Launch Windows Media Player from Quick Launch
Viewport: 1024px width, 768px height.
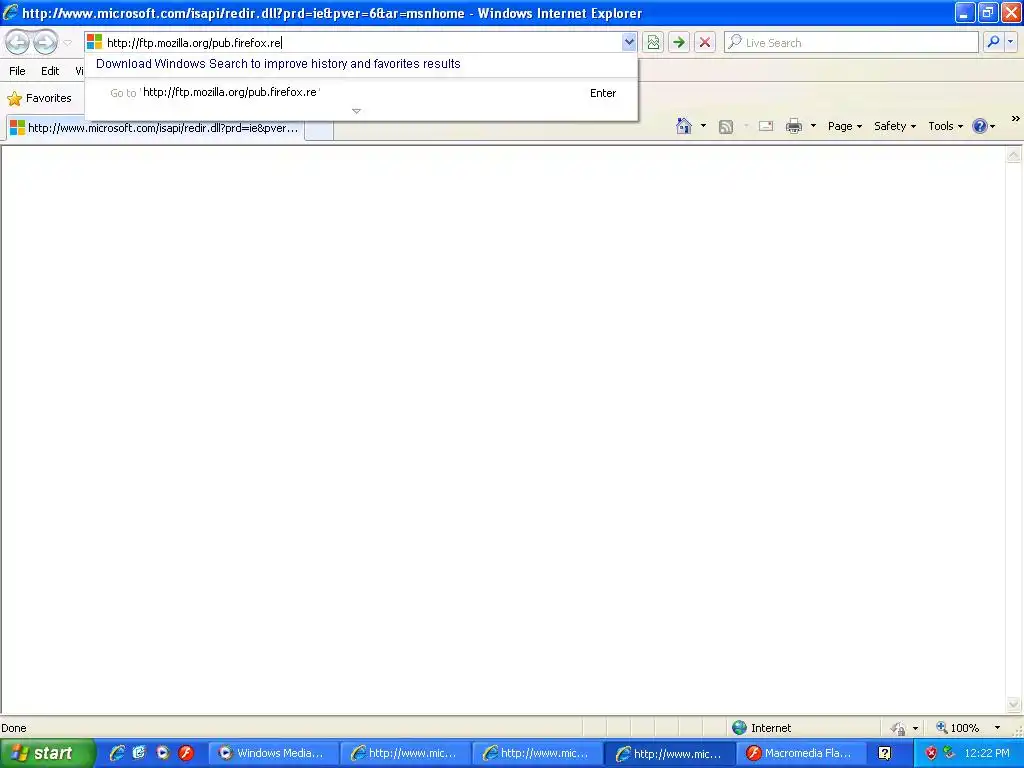tap(163, 753)
